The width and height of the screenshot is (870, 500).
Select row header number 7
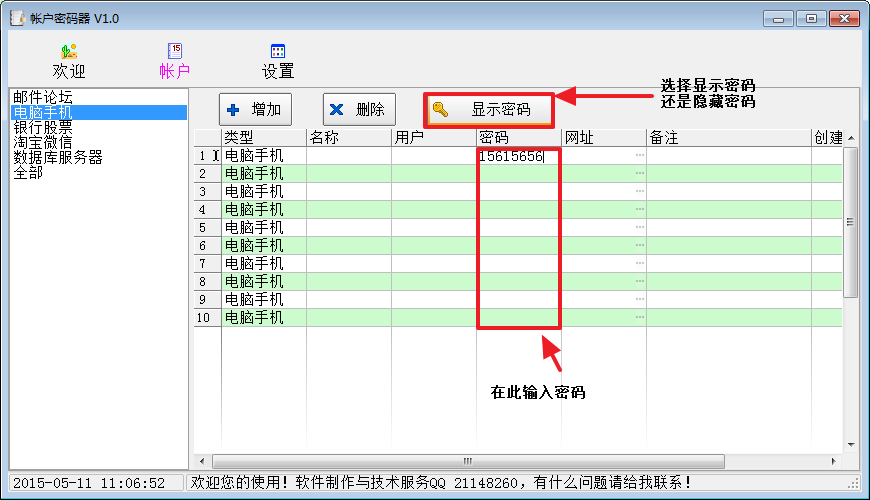click(x=208, y=264)
